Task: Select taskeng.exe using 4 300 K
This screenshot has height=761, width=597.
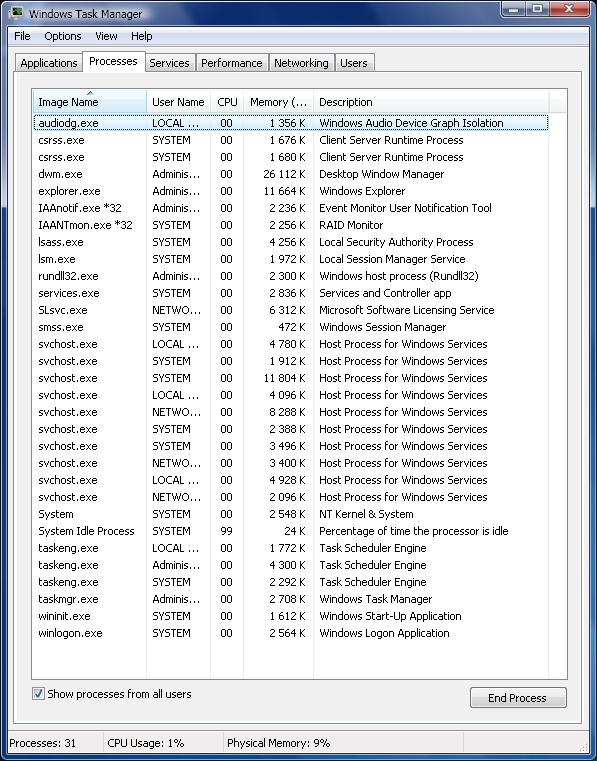Action: point(291,564)
